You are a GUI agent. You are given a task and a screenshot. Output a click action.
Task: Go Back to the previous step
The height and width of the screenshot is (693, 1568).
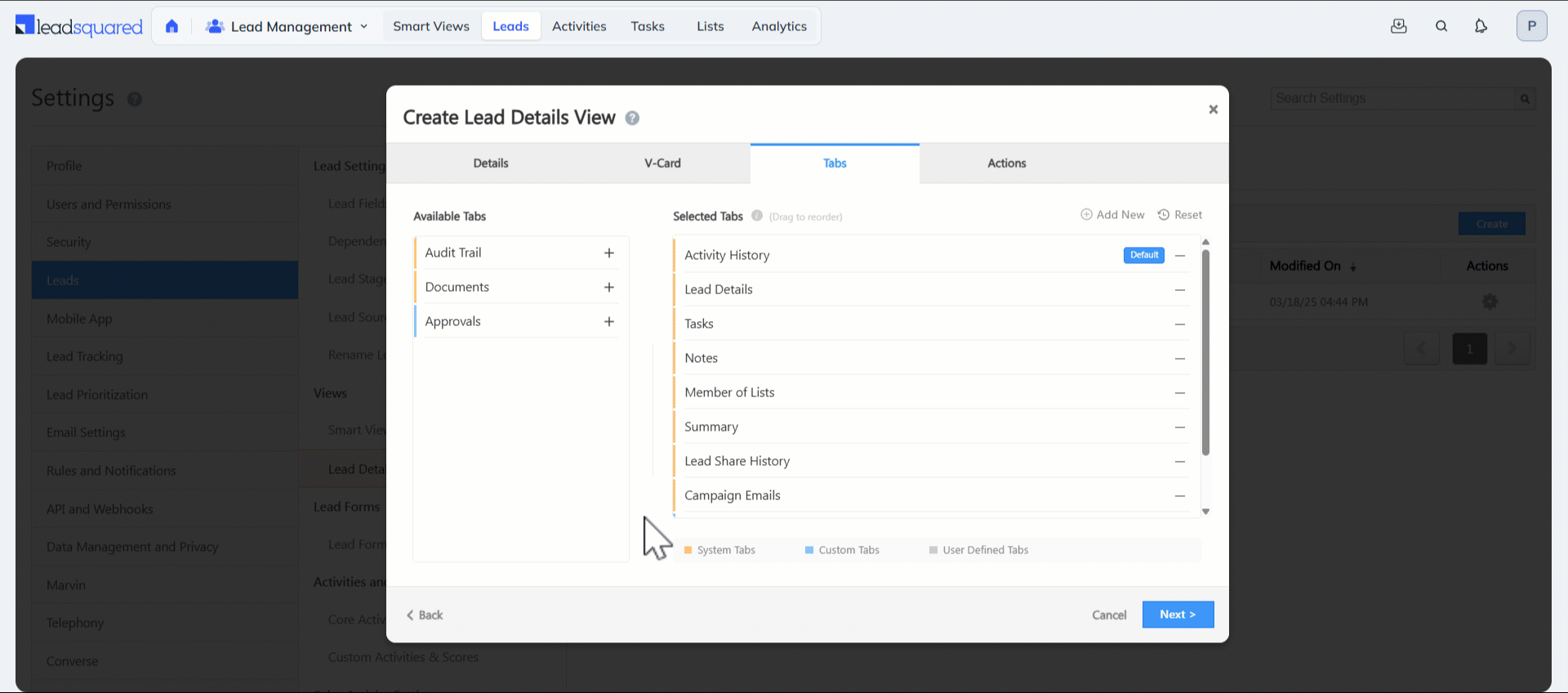(425, 615)
